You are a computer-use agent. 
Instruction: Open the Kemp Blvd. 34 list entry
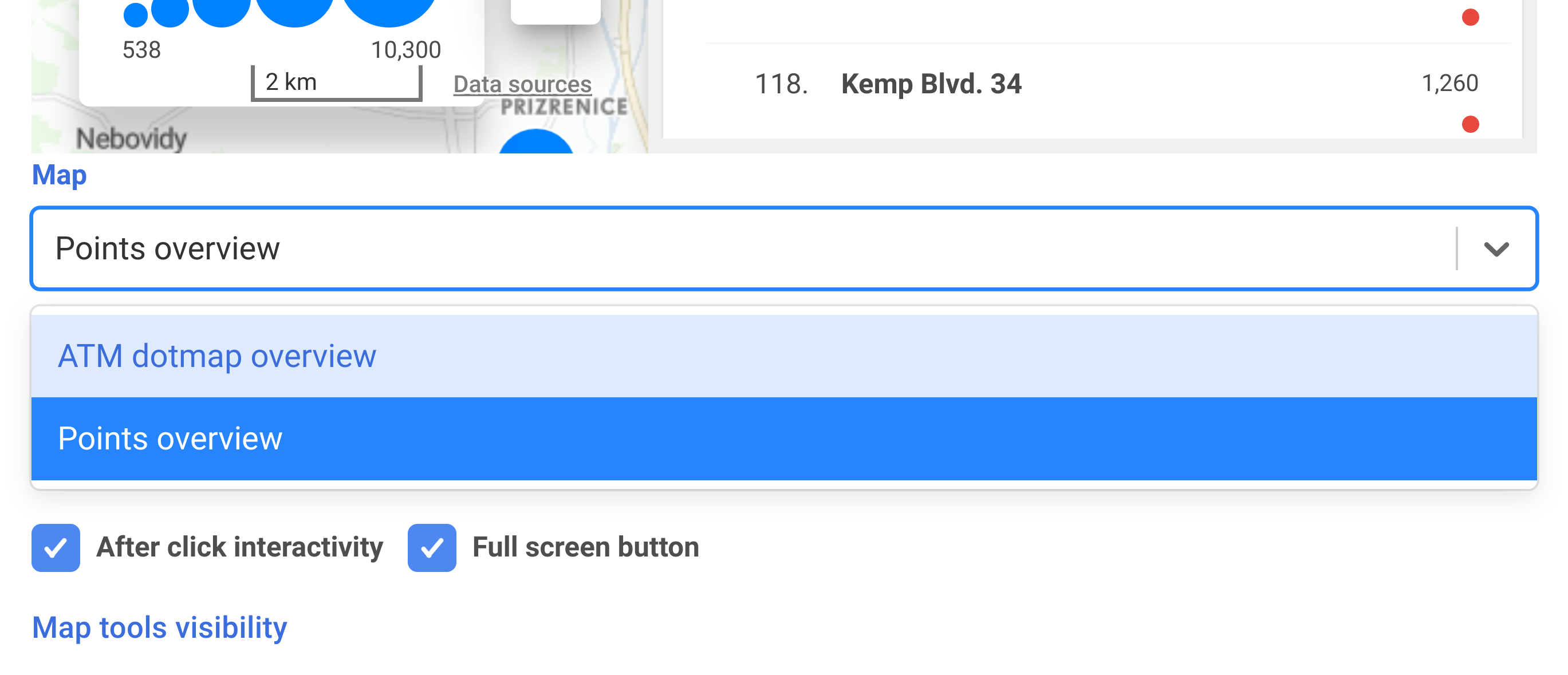[x=931, y=84]
